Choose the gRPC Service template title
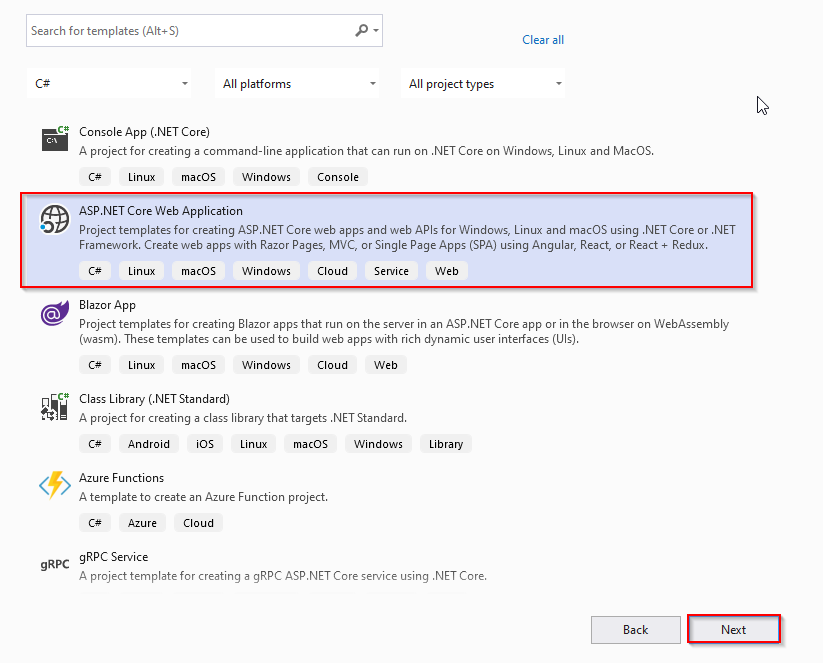 click(113, 557)
